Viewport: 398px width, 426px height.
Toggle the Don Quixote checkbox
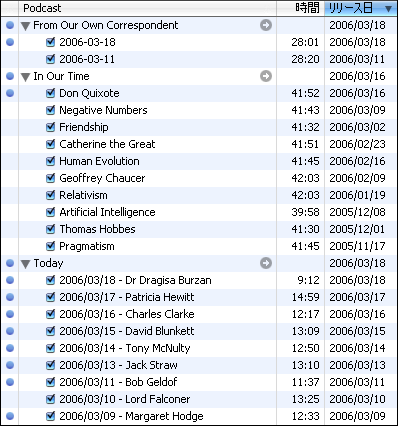(x=50, y=93)
